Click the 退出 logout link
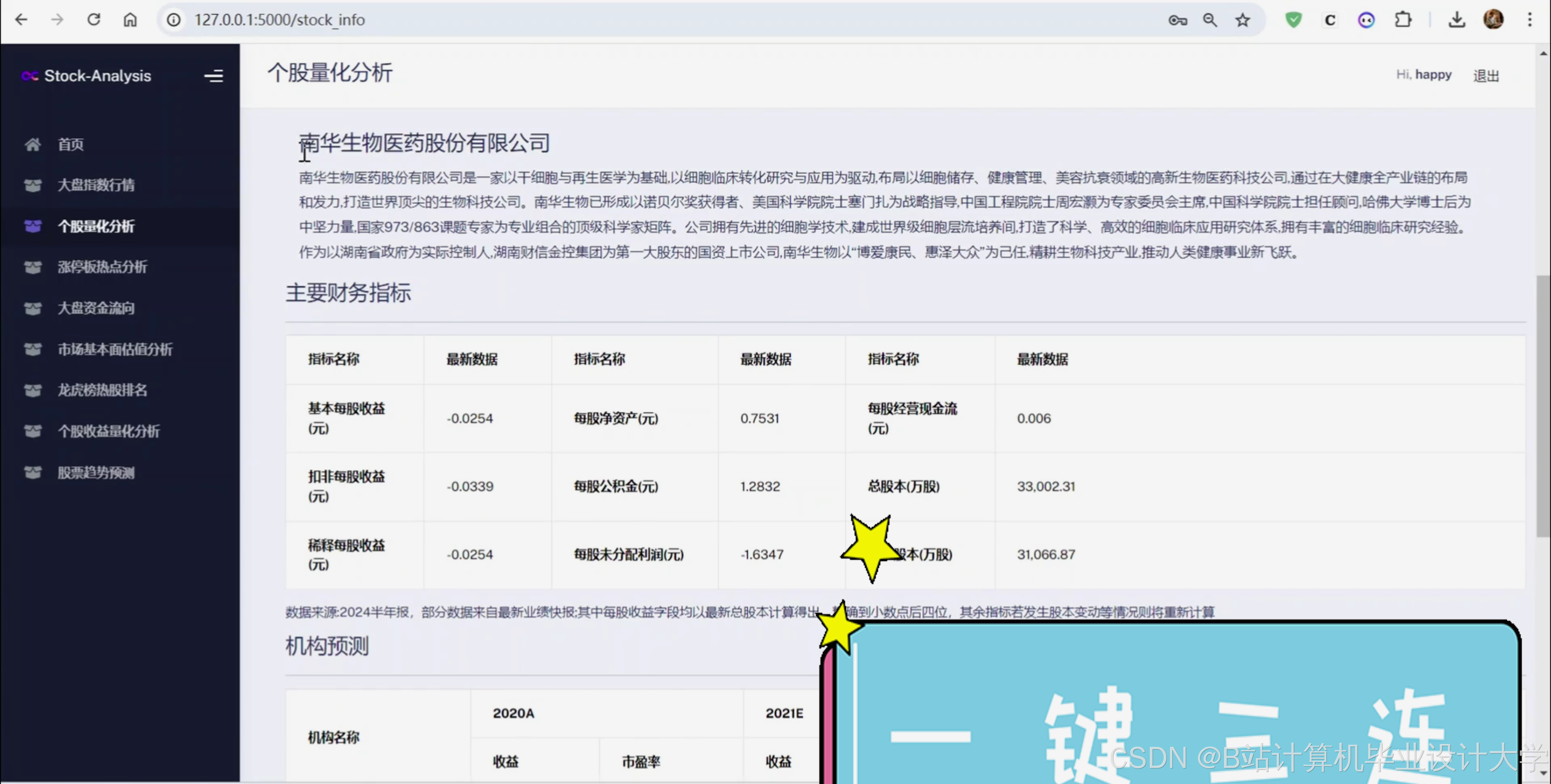 [1485, 76]
